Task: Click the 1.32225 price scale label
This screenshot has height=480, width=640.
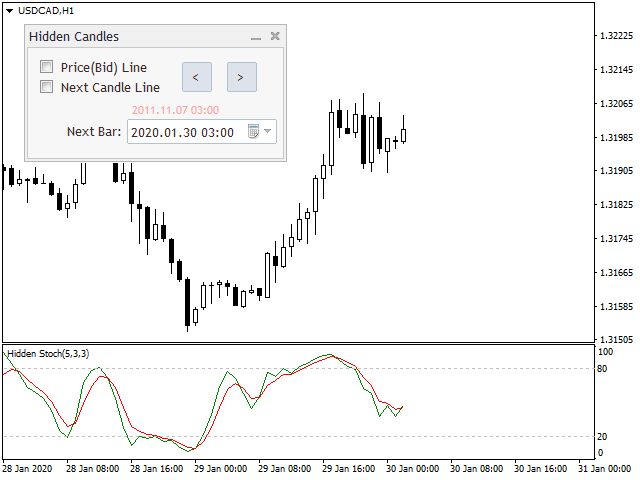Action: point(616,36)
